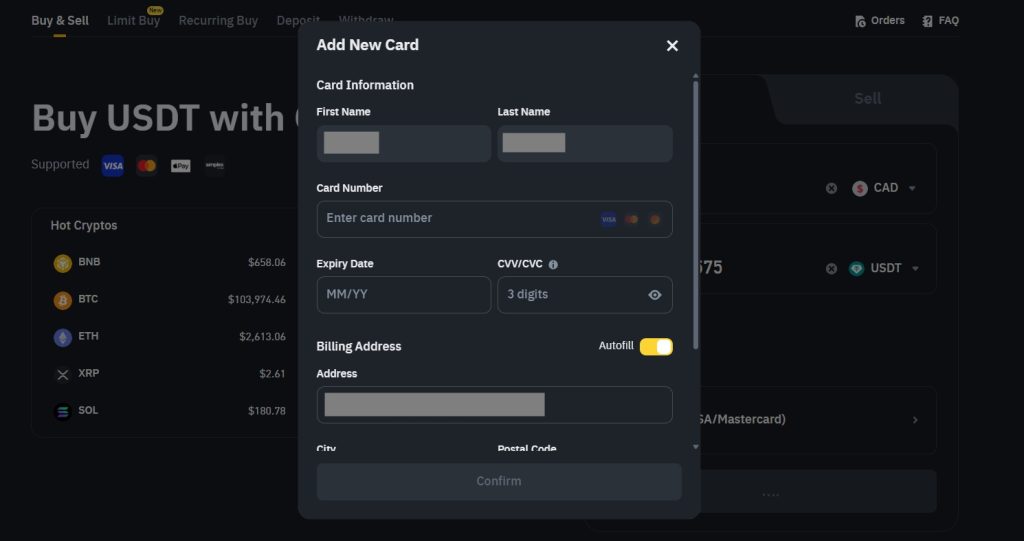The width and height of the screenshot is (1024, 541).
Task: Open the Orders page
Action: (880, 20)
